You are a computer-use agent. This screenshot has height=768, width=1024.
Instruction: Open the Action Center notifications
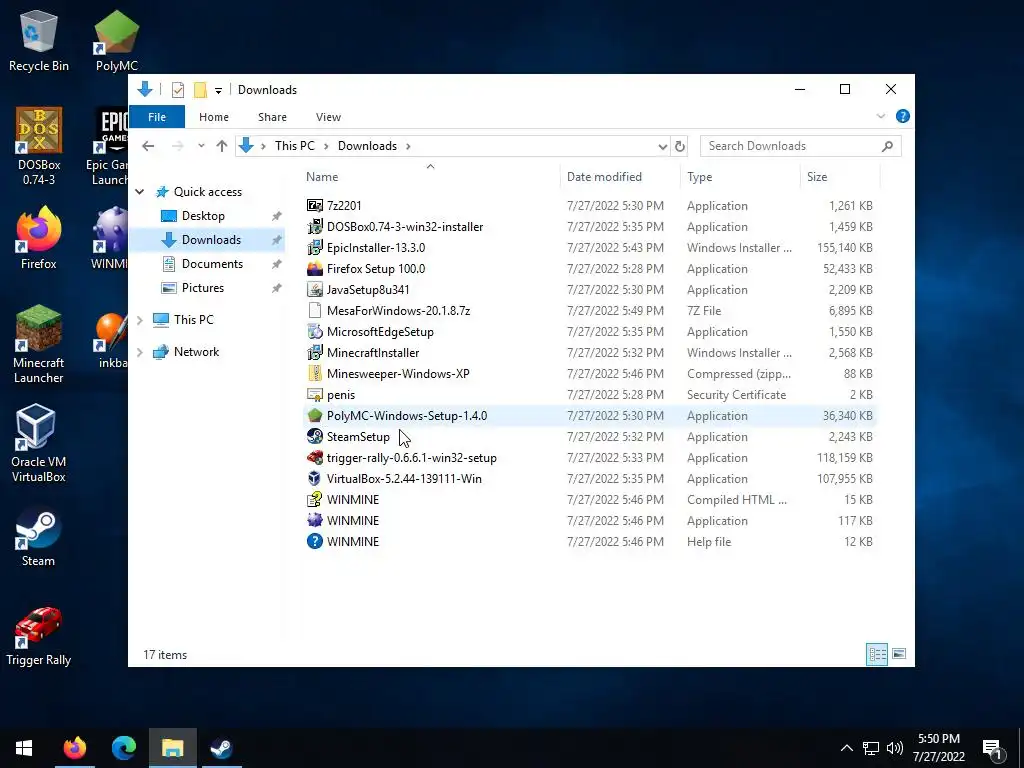992,748
